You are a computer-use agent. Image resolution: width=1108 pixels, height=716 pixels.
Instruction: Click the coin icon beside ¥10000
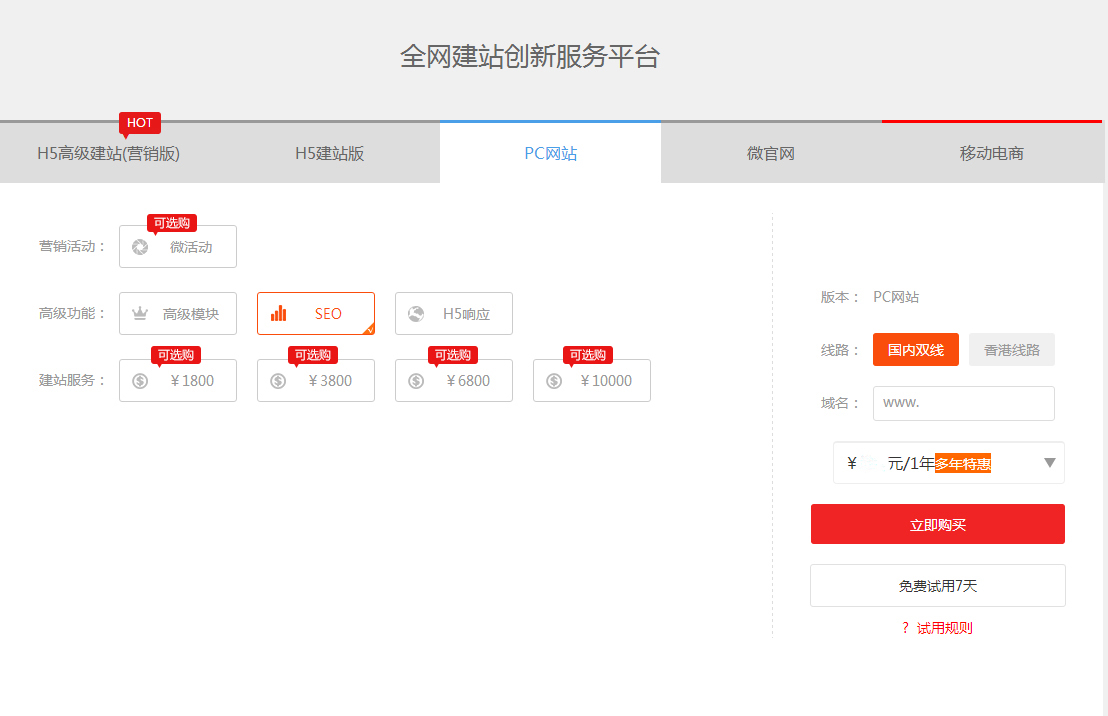[x=554, y=381]
